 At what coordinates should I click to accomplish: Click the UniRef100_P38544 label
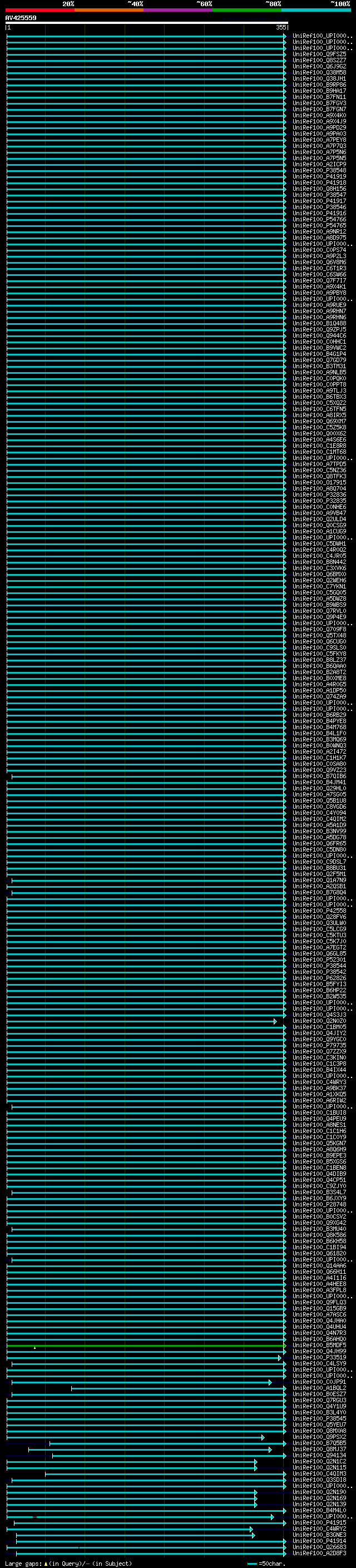click(x=319, y=966)
